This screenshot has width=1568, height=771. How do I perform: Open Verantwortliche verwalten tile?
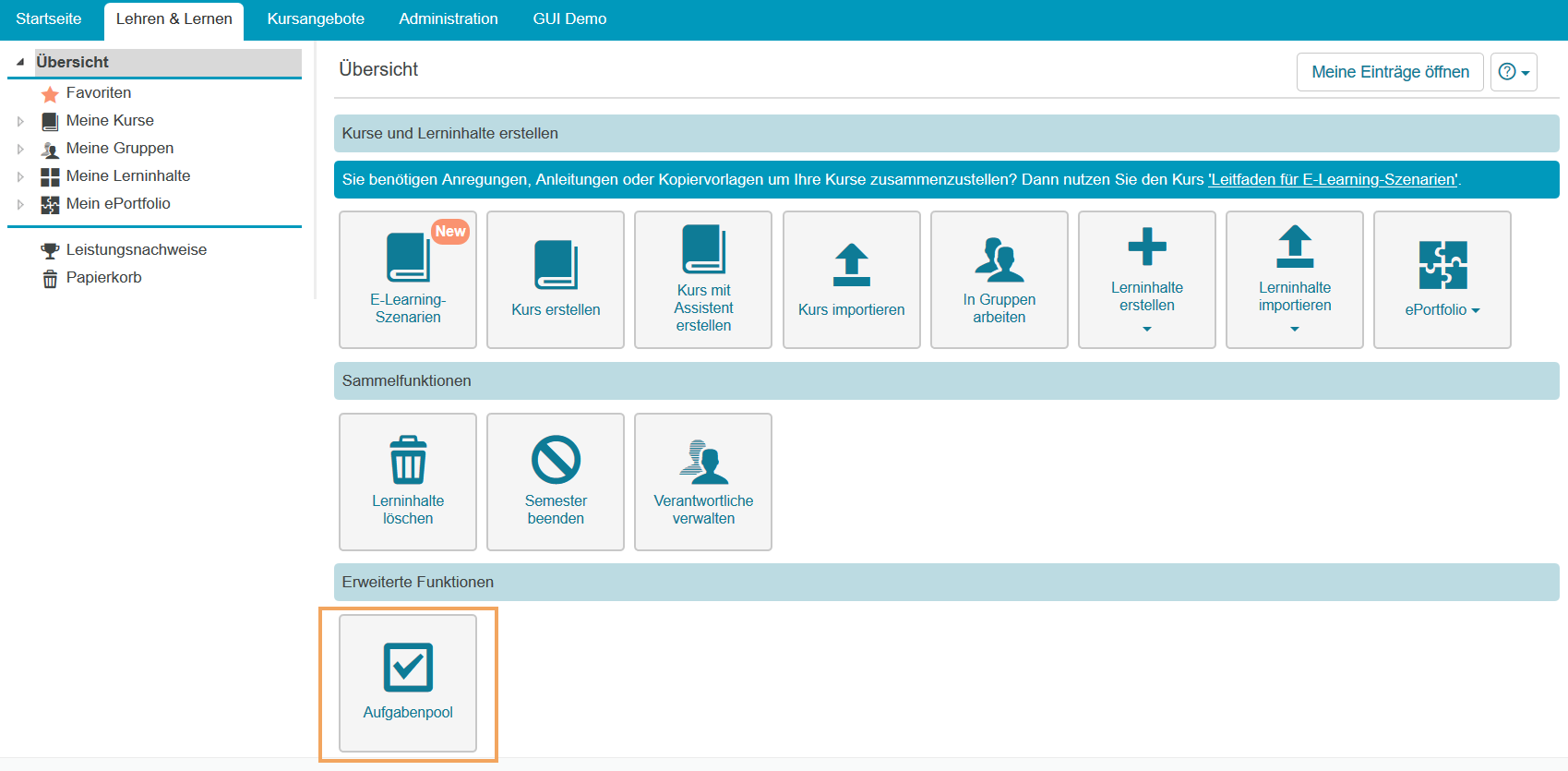click(703, 481)
